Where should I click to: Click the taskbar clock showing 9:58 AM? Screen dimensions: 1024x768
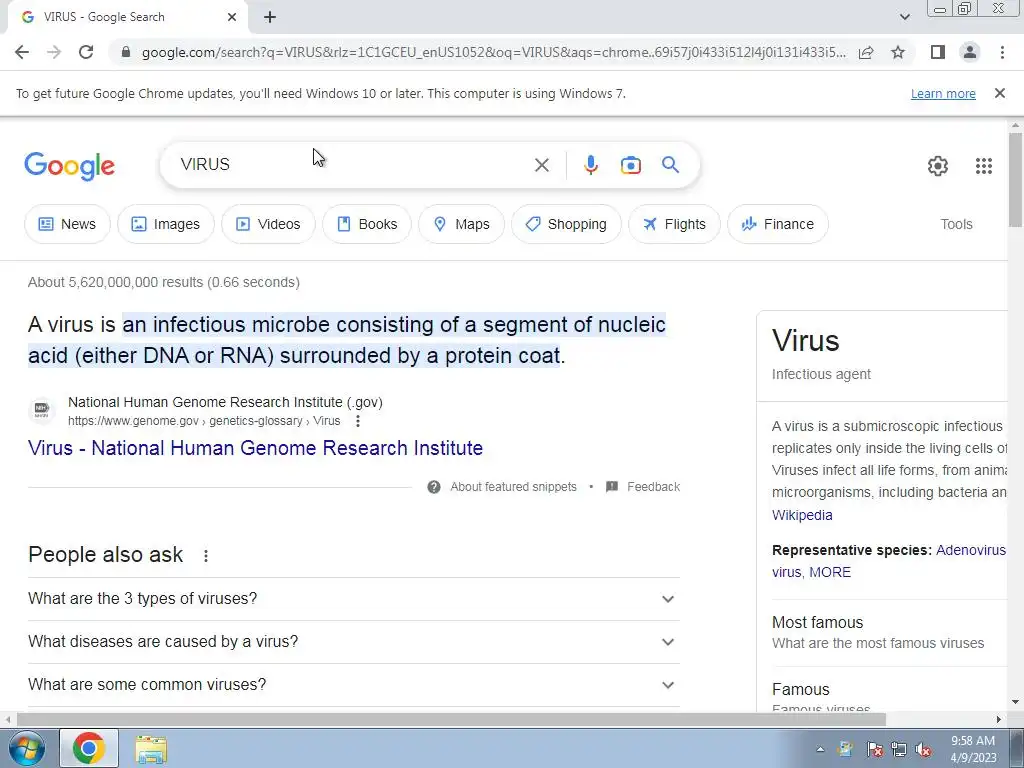tap(973, 749)
